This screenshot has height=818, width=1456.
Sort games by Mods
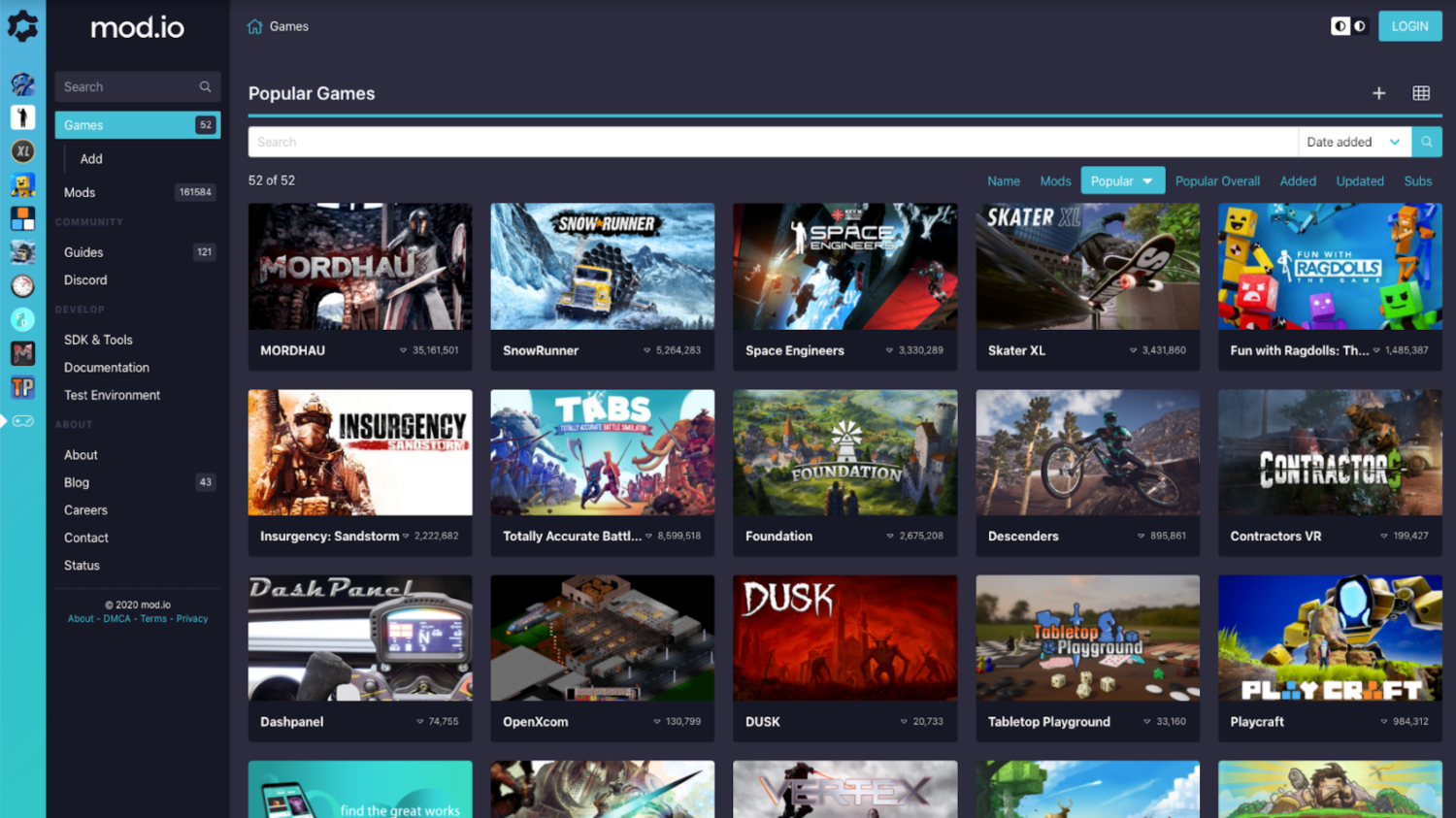pyautogui.click(x=1055, y=181)
